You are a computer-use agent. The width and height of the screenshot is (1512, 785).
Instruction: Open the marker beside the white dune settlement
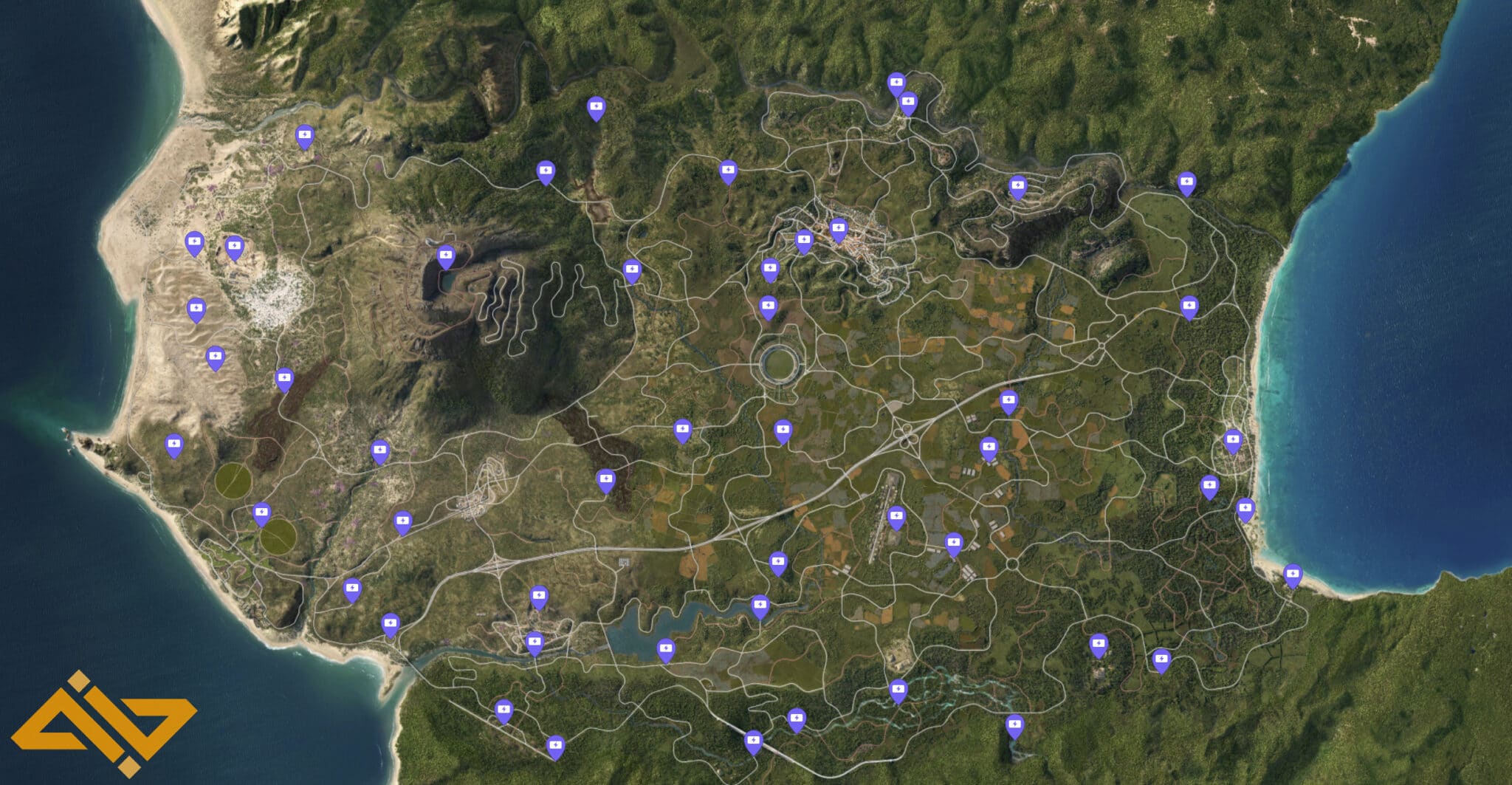click(234, 247)
